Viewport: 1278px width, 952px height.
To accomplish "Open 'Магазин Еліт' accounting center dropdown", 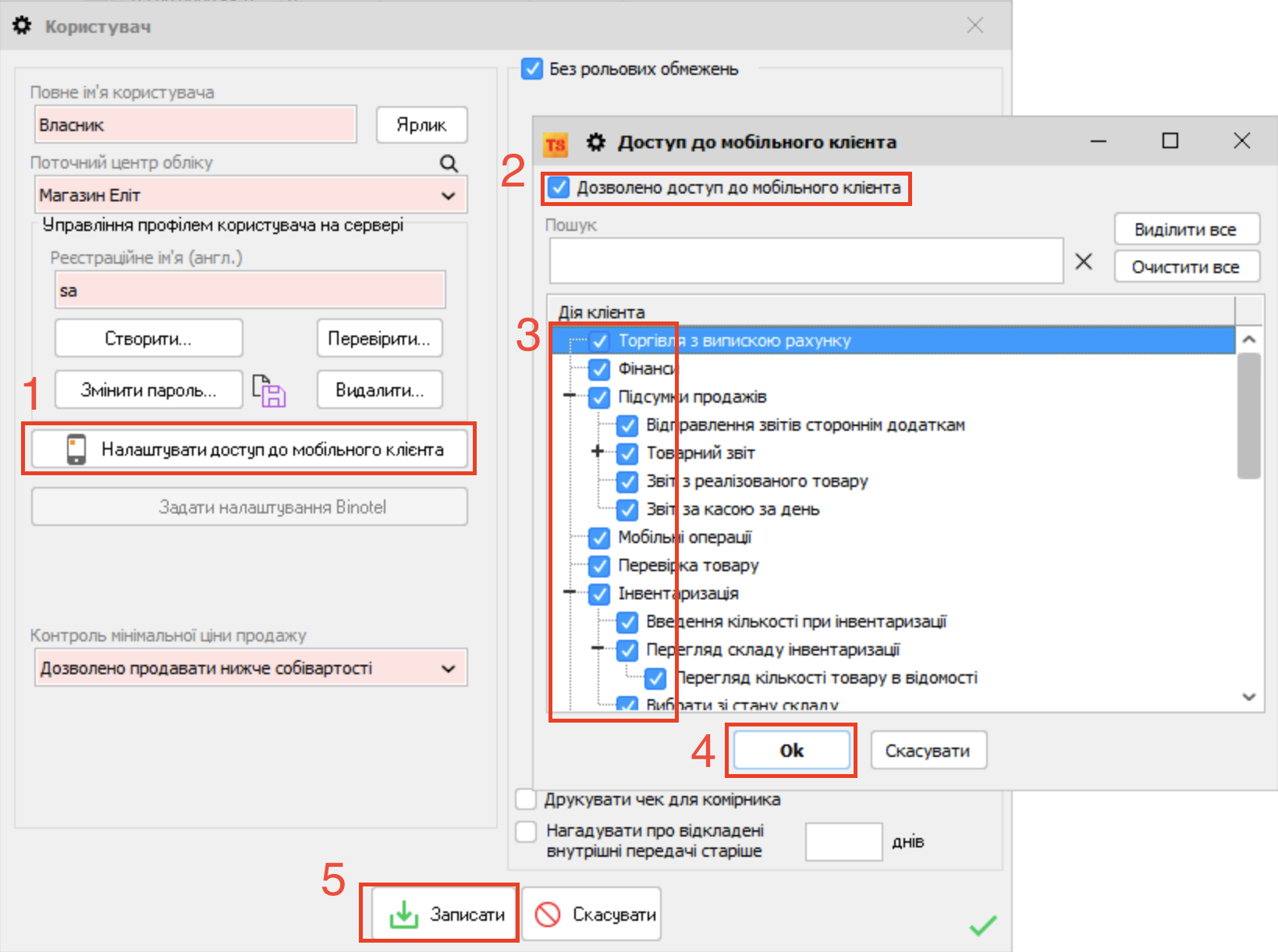I will point(448,196).
